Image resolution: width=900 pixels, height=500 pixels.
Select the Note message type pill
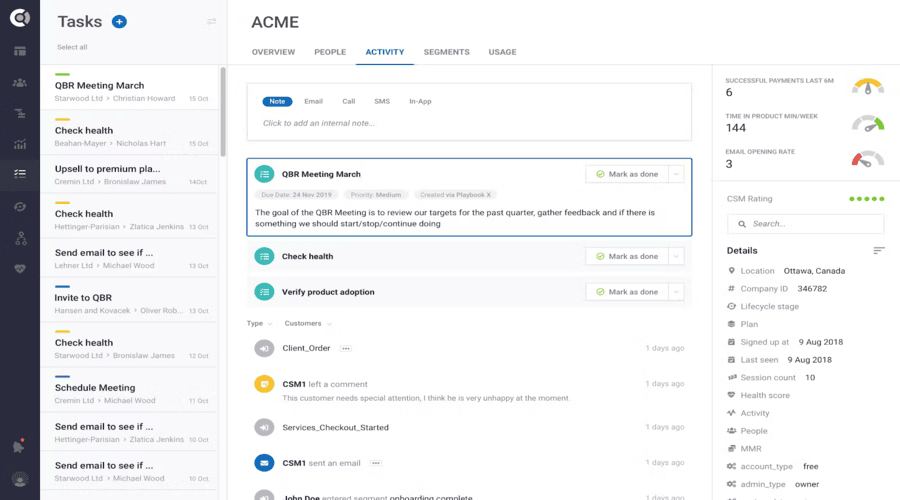[277, 101]
